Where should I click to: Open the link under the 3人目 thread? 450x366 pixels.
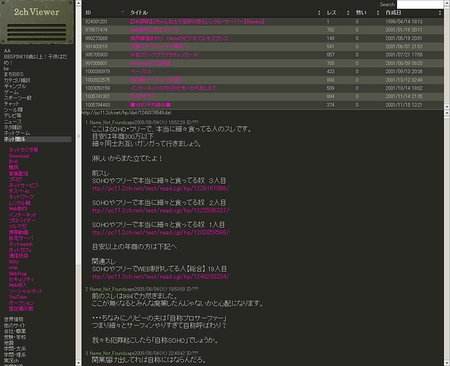[x=161, y=188]
